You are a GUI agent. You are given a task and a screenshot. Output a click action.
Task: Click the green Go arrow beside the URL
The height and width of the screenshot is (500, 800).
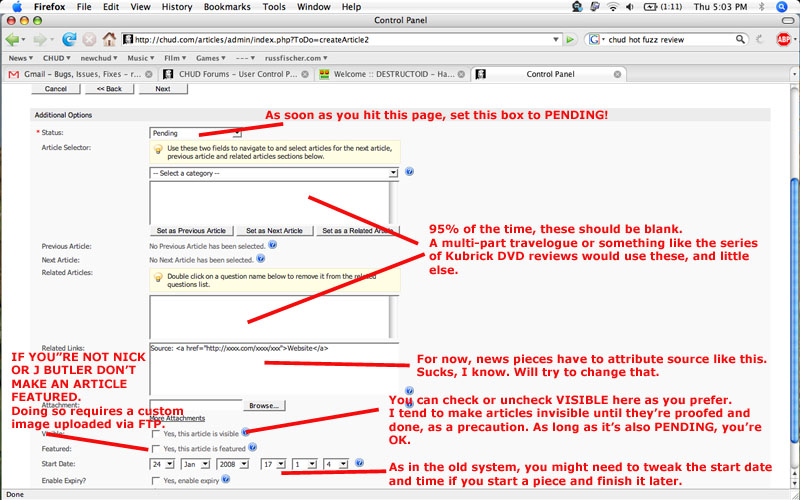(x=570, y=40)
